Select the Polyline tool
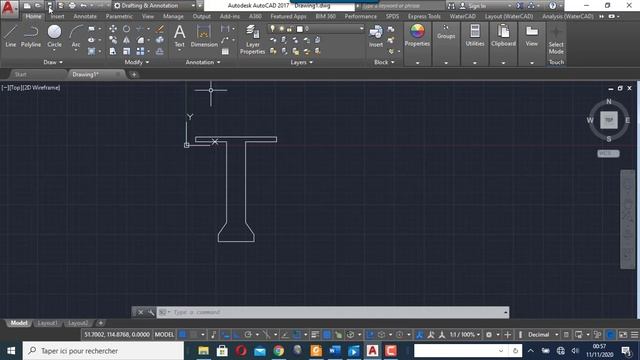 (x=31, y=36)
